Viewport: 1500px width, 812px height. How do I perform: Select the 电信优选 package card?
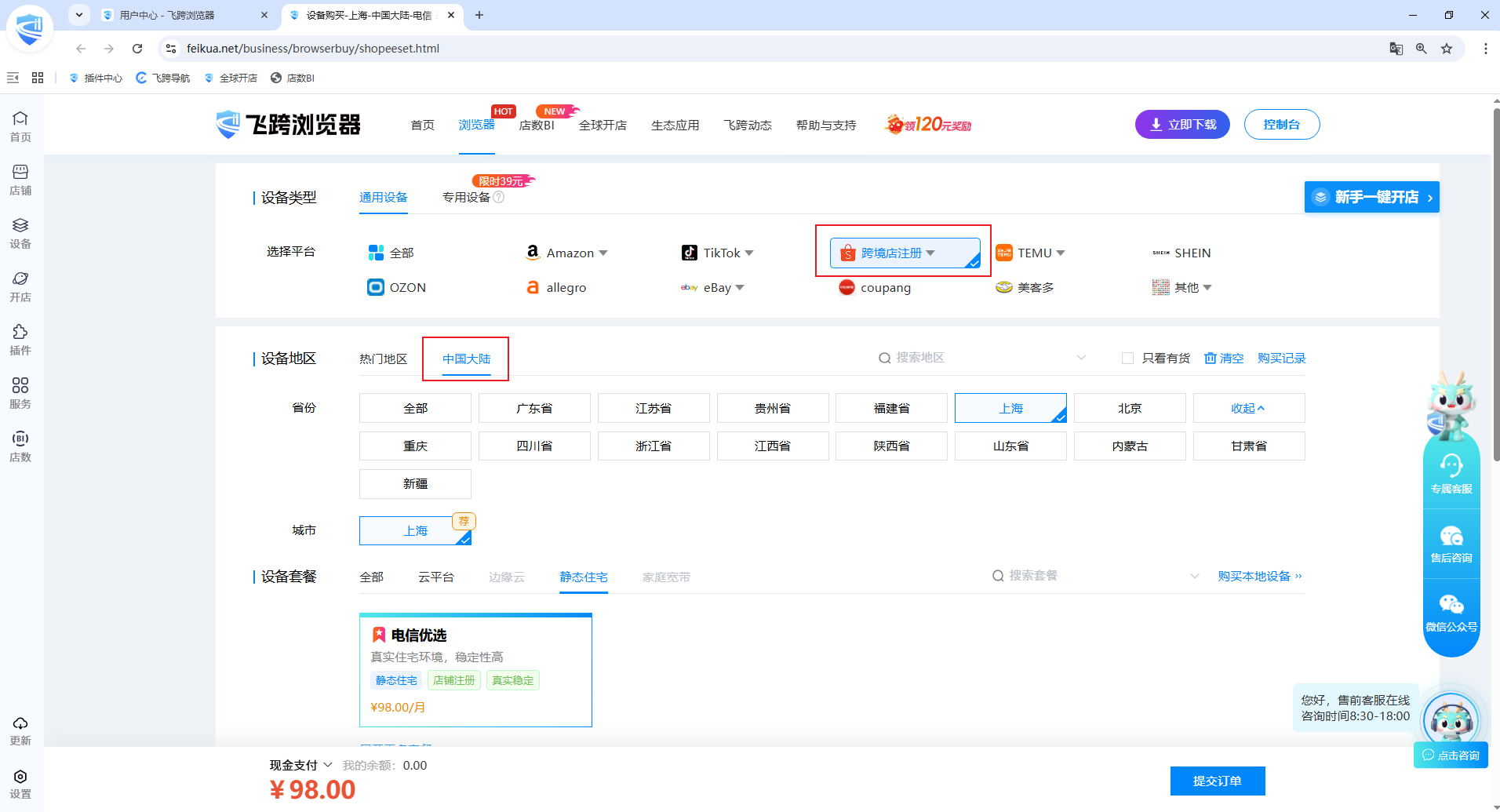click(x=475, y=670)
